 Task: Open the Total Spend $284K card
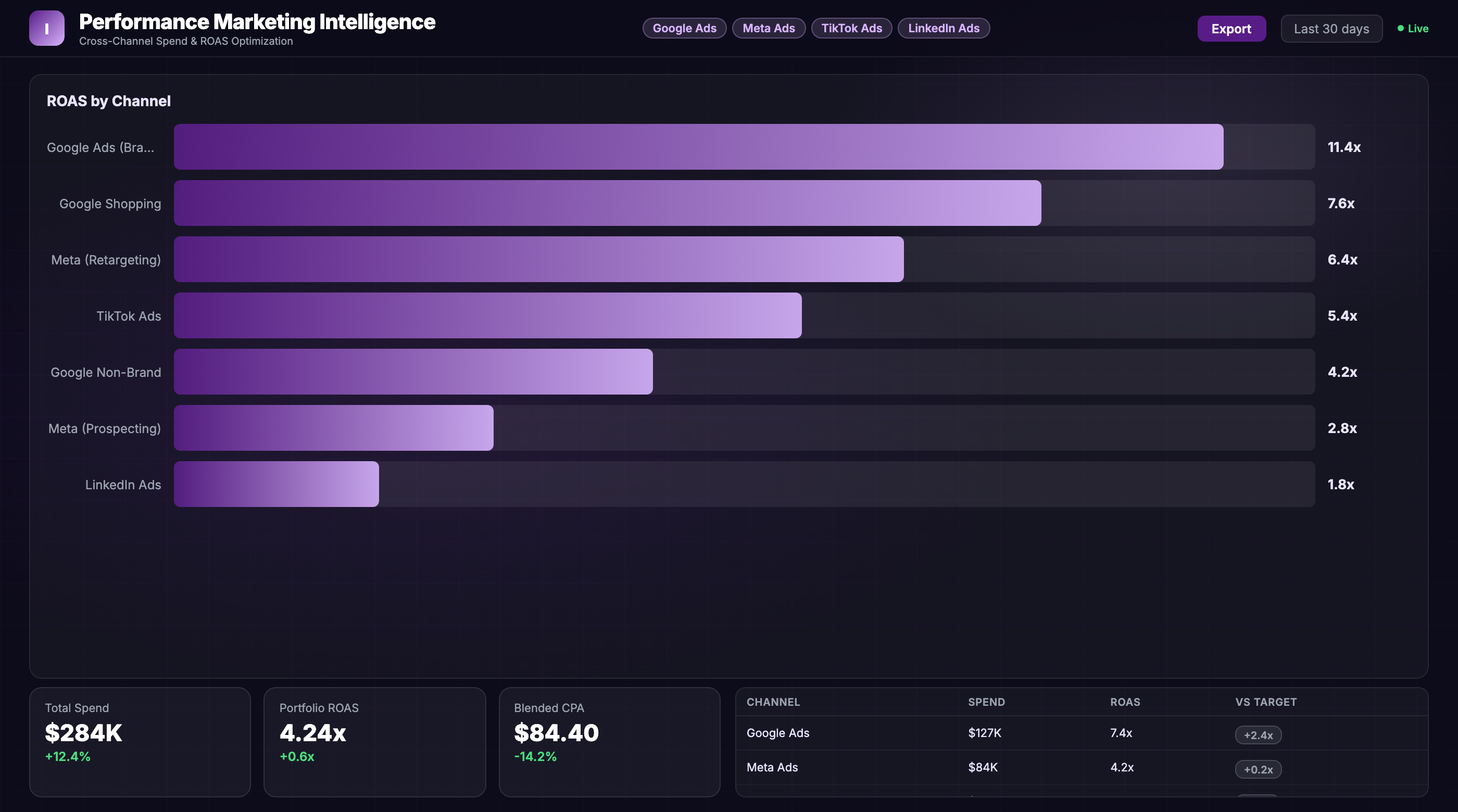pyautogui.click(x=140, y=742)
